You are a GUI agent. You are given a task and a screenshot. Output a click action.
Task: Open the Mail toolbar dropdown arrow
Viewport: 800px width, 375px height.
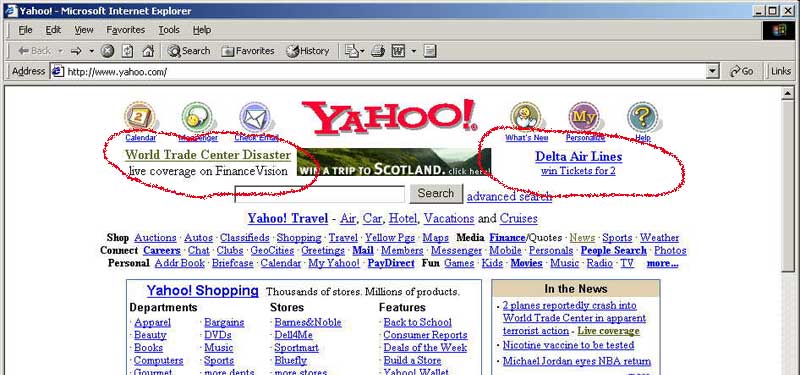coord(362,51)
